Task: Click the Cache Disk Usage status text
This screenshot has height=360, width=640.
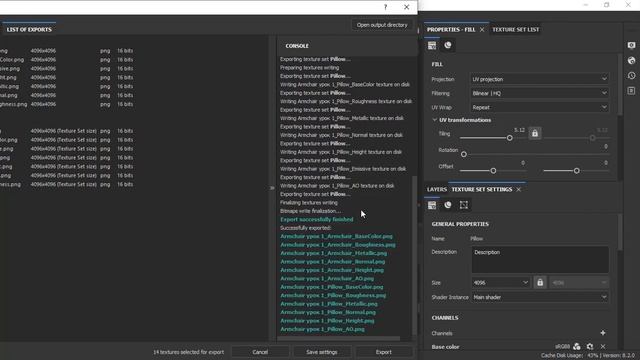Action: pos(570,356)
